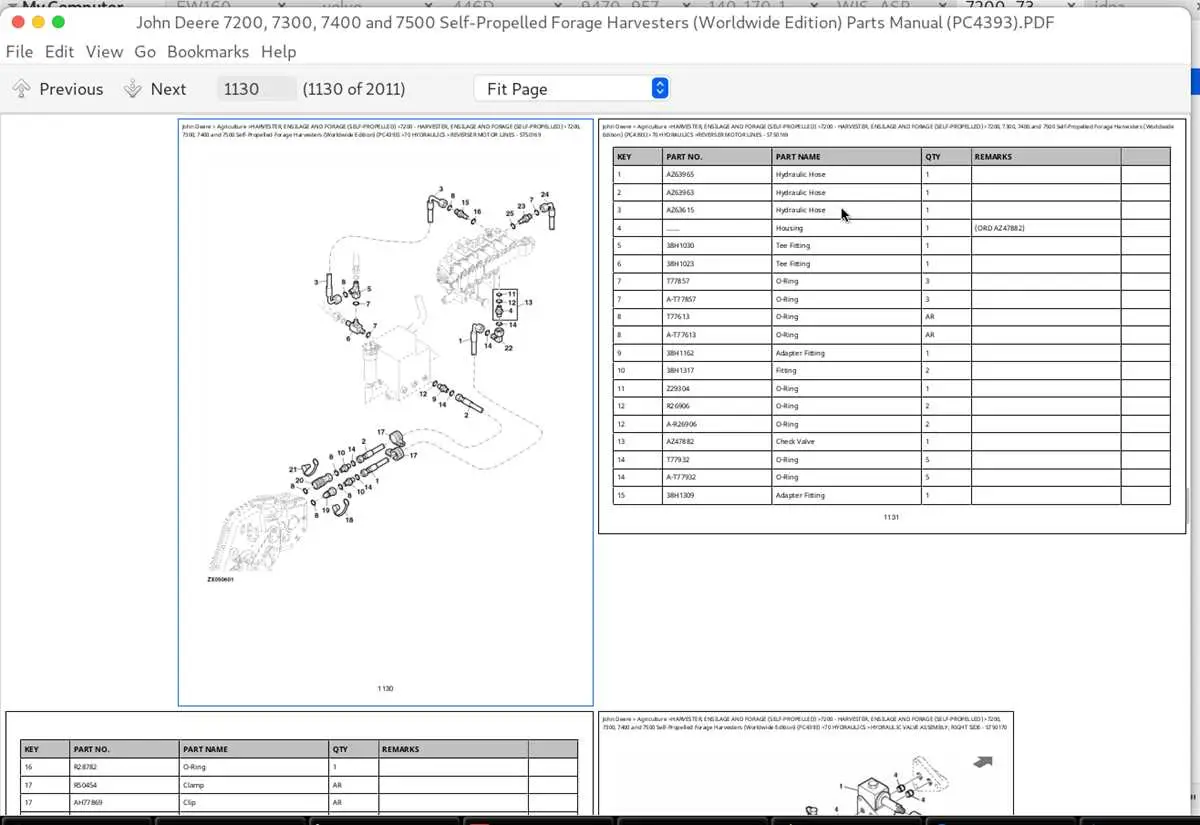Click the Next page down-arrow icon
1200x825 pixels.
coord(132,89)
